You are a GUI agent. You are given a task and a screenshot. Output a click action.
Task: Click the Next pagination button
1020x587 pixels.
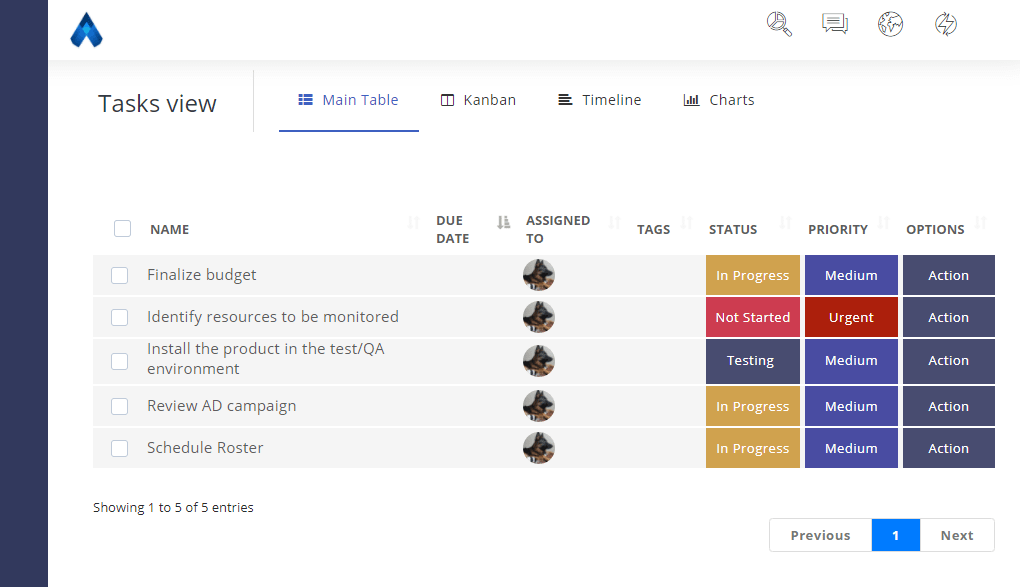(x=956, y=535)
